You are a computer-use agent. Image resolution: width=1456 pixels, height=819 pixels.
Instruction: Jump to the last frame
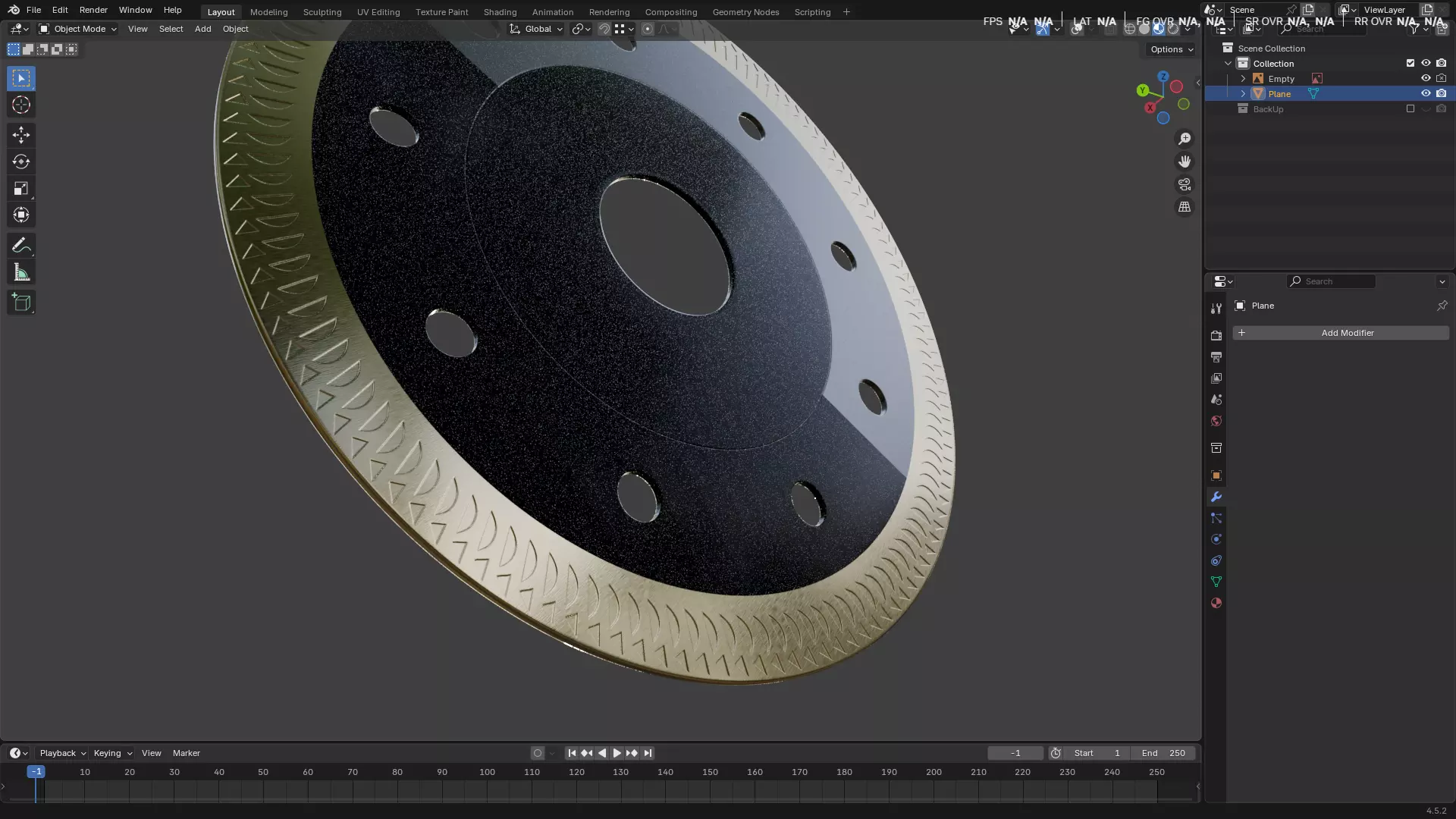[x=648, y=753]
